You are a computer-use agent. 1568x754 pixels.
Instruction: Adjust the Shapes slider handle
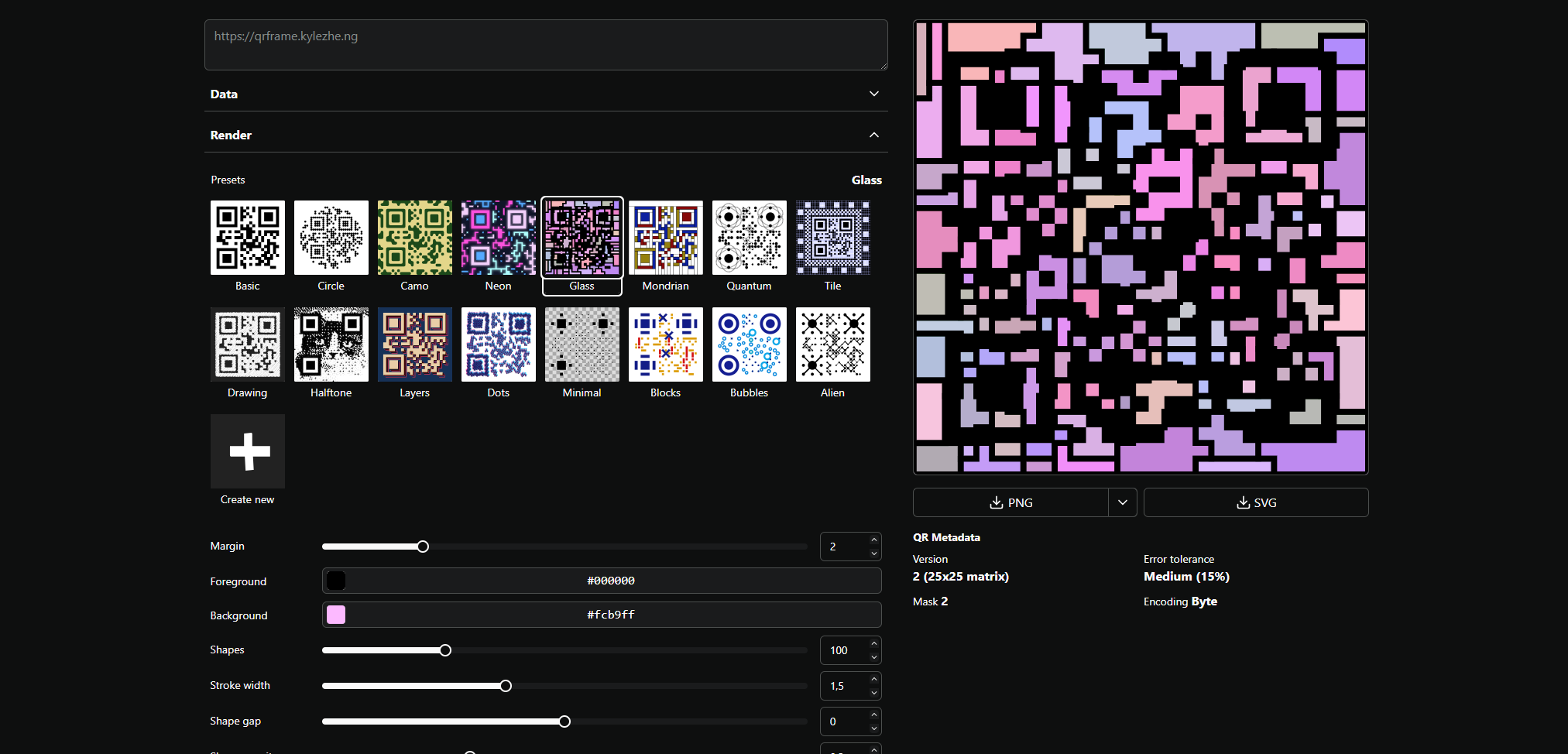click(x=445, y=650)
